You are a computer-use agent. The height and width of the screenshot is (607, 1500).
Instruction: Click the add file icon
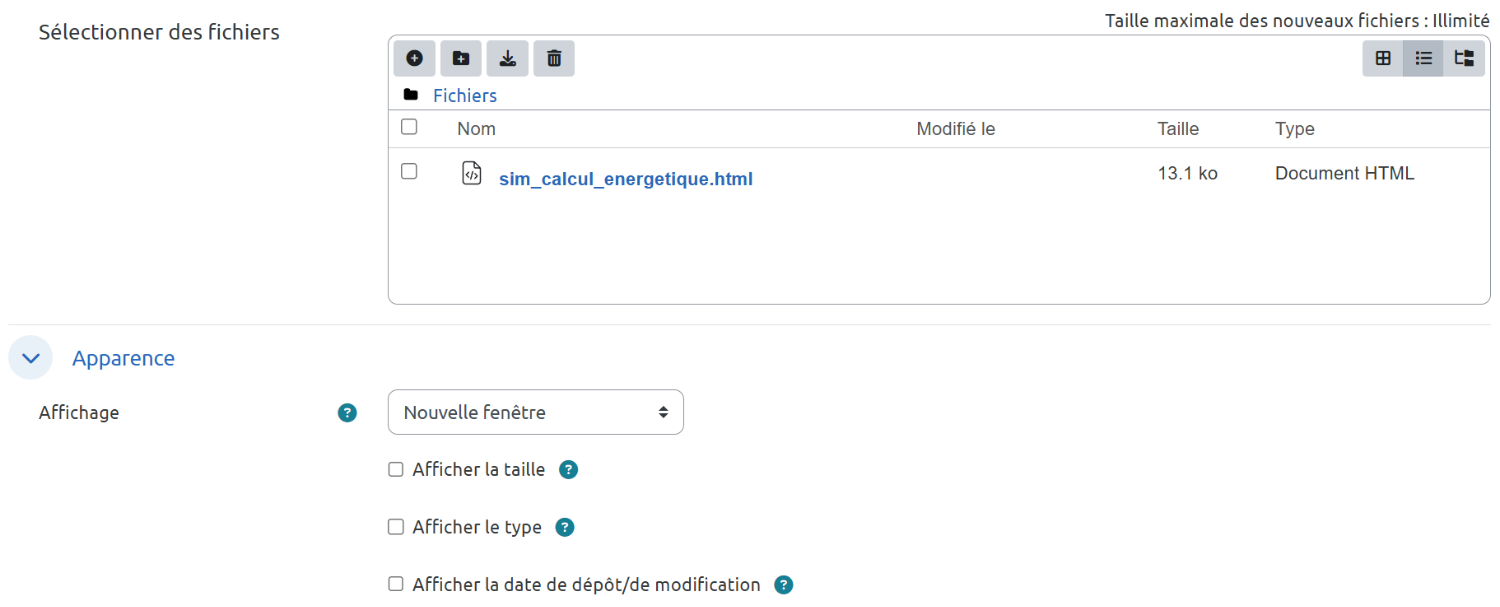pos(414,59)
